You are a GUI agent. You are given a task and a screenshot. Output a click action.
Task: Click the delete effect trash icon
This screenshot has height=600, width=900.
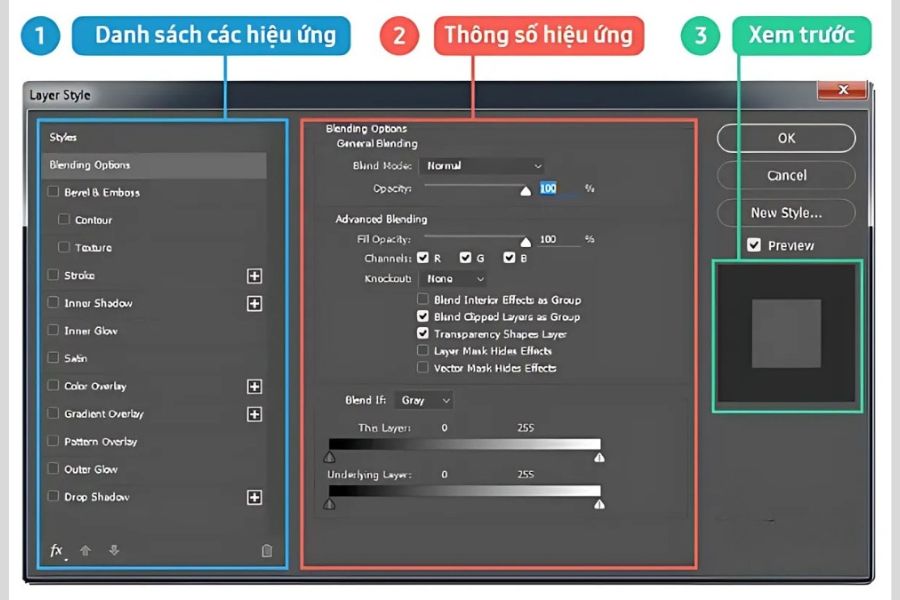coord(267,550)
